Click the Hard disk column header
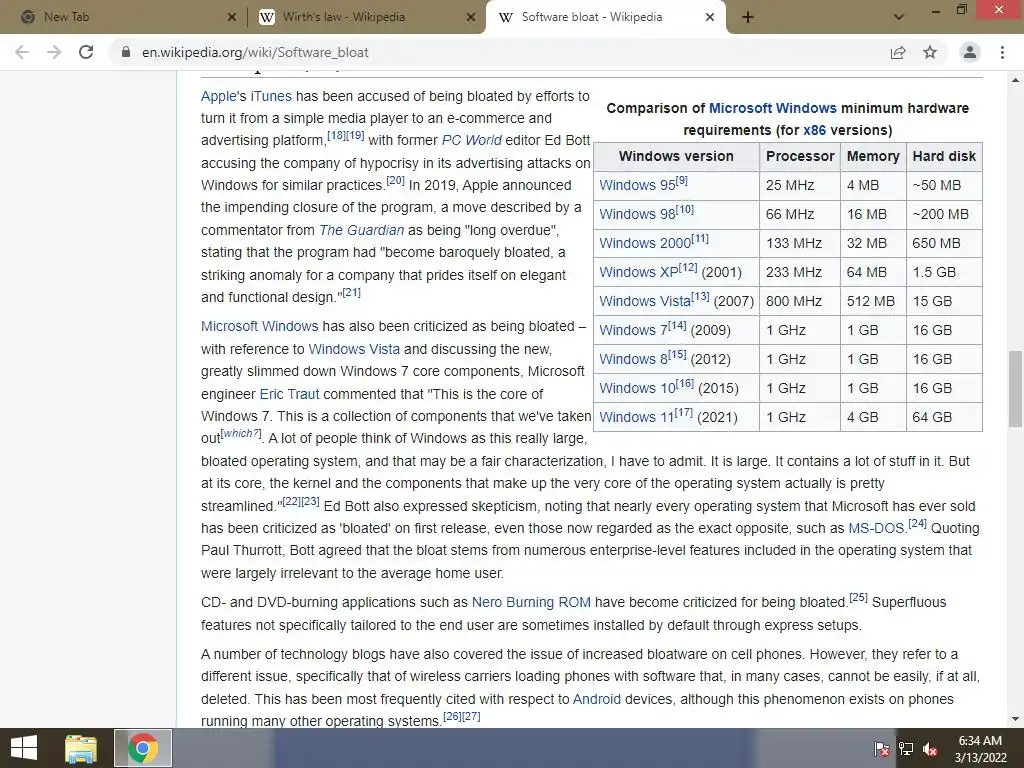Viewport: 1024px width, 768px height. click(944, 156)
